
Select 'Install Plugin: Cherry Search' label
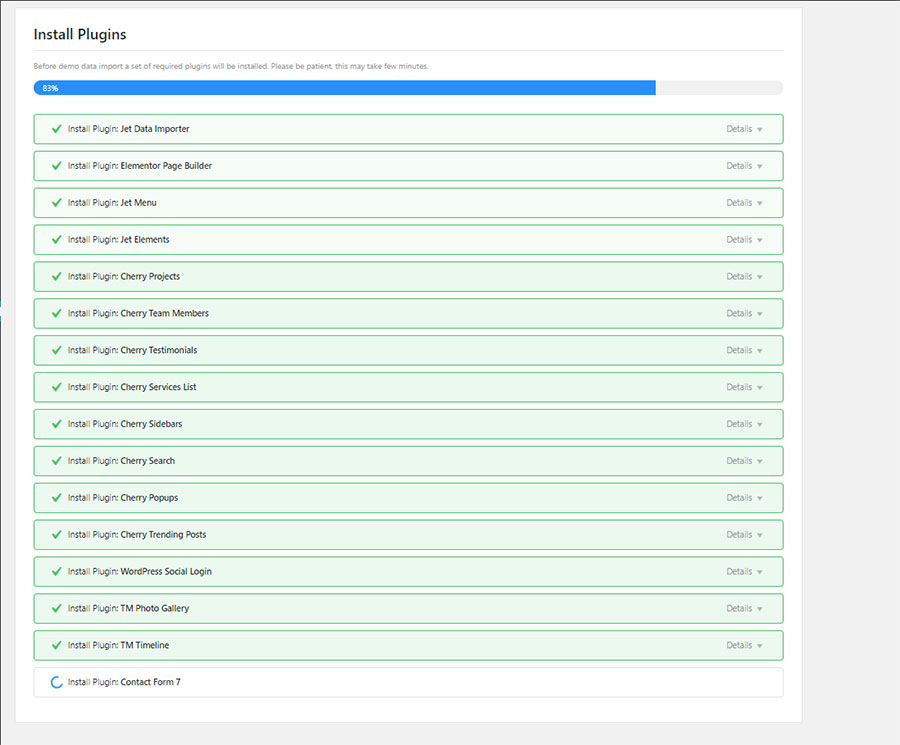pos(121,461)
